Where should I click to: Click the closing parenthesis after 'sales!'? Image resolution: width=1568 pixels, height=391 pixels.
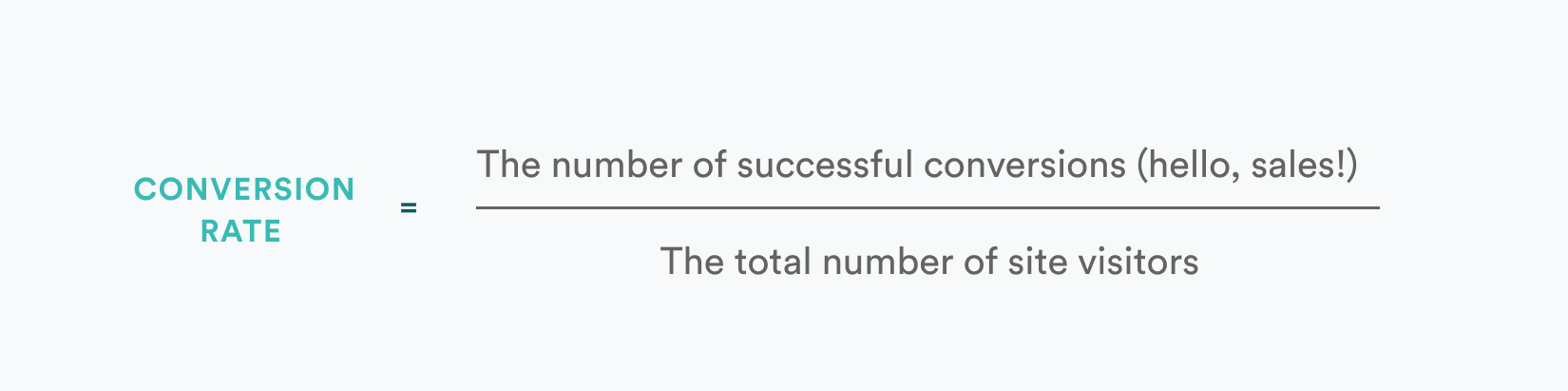click(x=1352, y=166)
